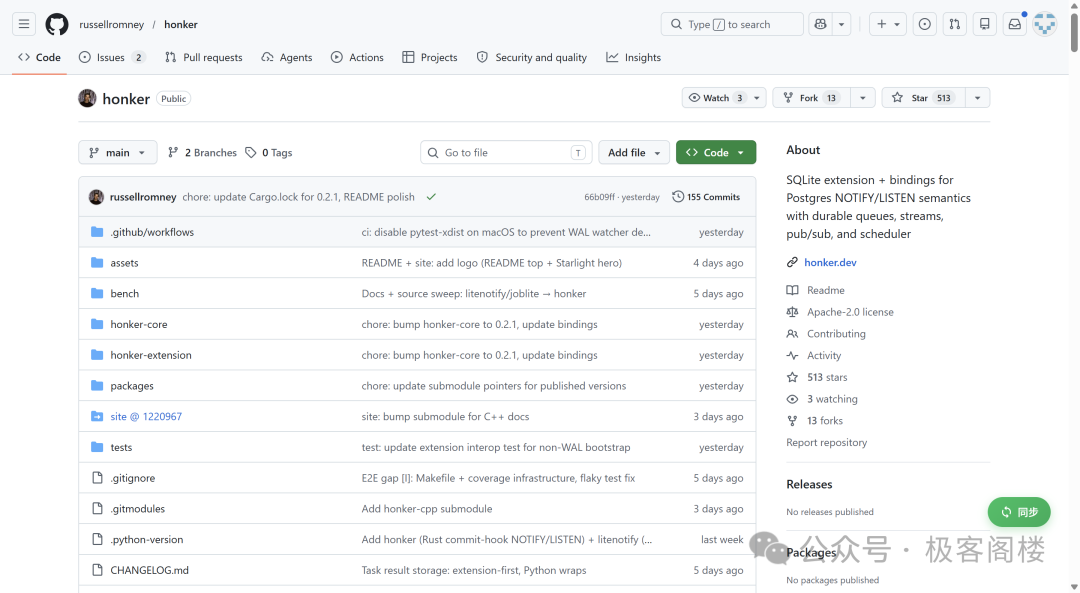This screenshot has height=593, width=1080.
Task: Open the repositories icon in header
Action: coord(985,24)
